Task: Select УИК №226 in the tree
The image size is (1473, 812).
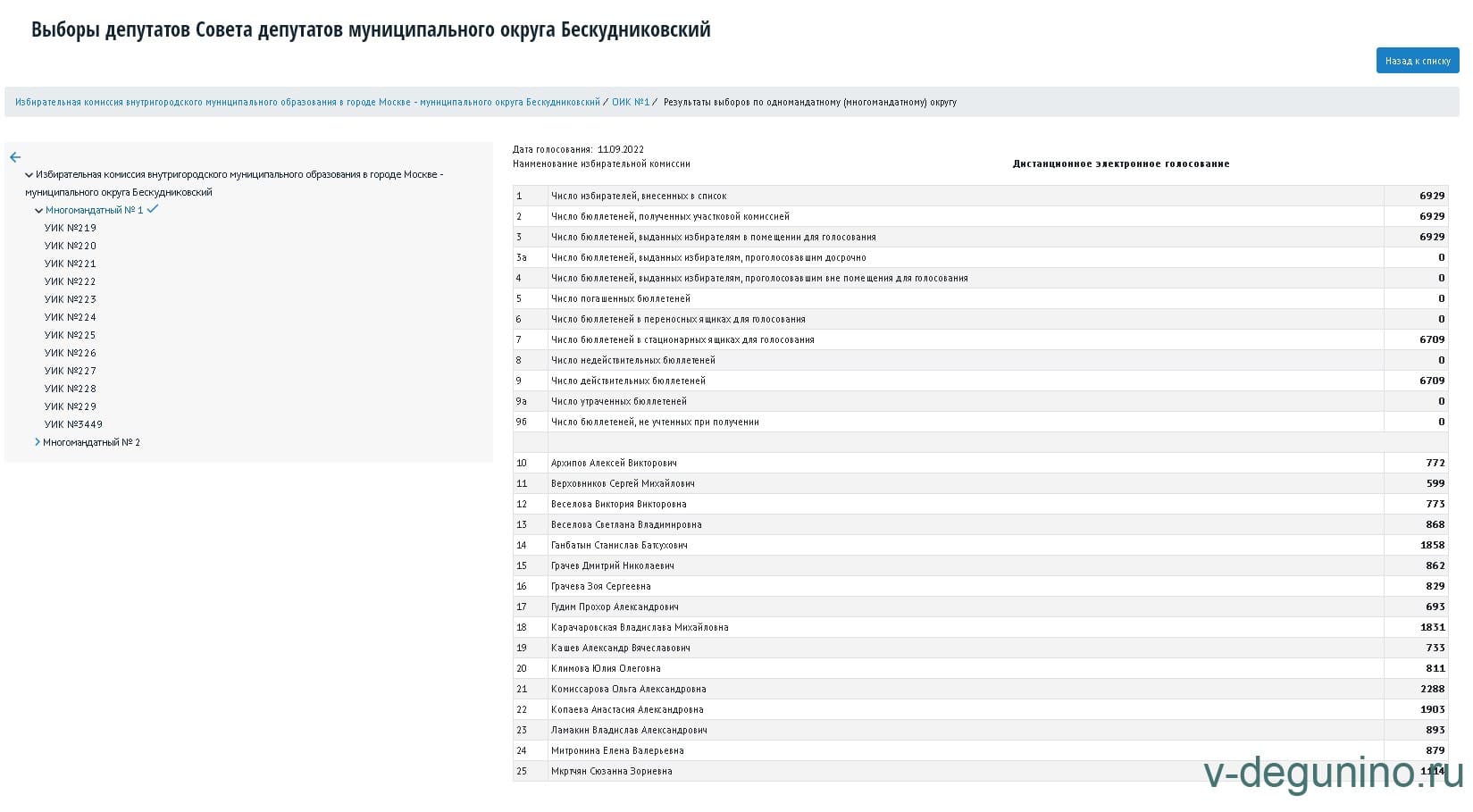Action: click(71, 353)
